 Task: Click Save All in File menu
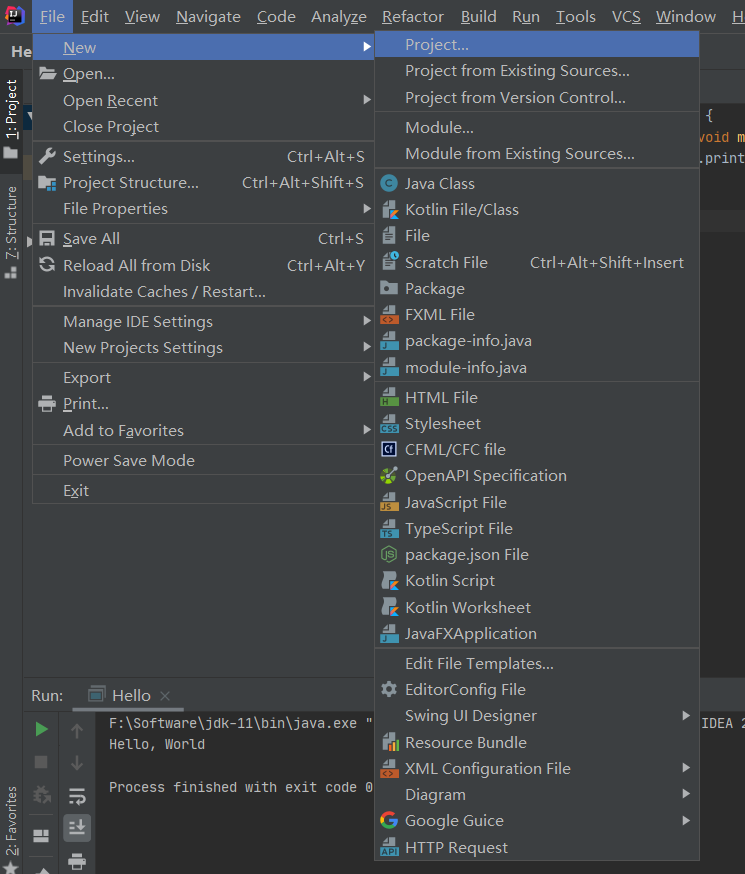coord(203,239)
